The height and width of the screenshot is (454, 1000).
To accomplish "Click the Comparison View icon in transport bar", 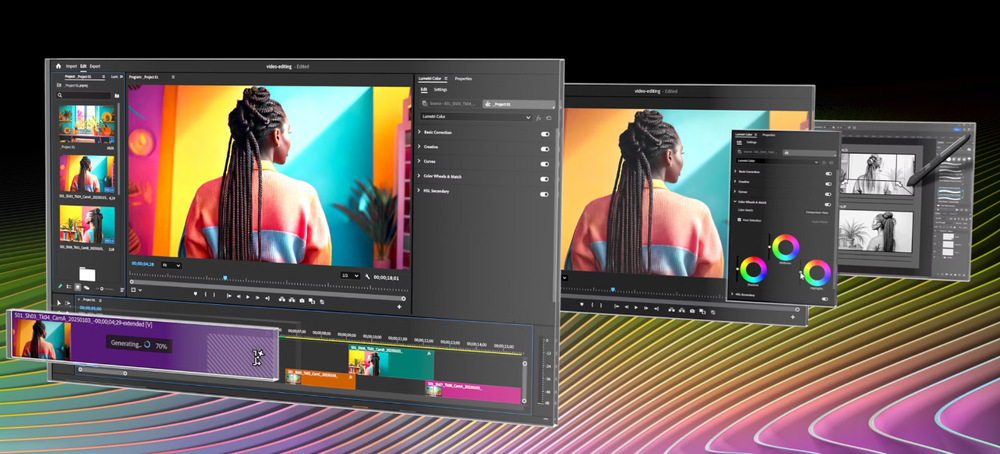I will tap(312, 301).
